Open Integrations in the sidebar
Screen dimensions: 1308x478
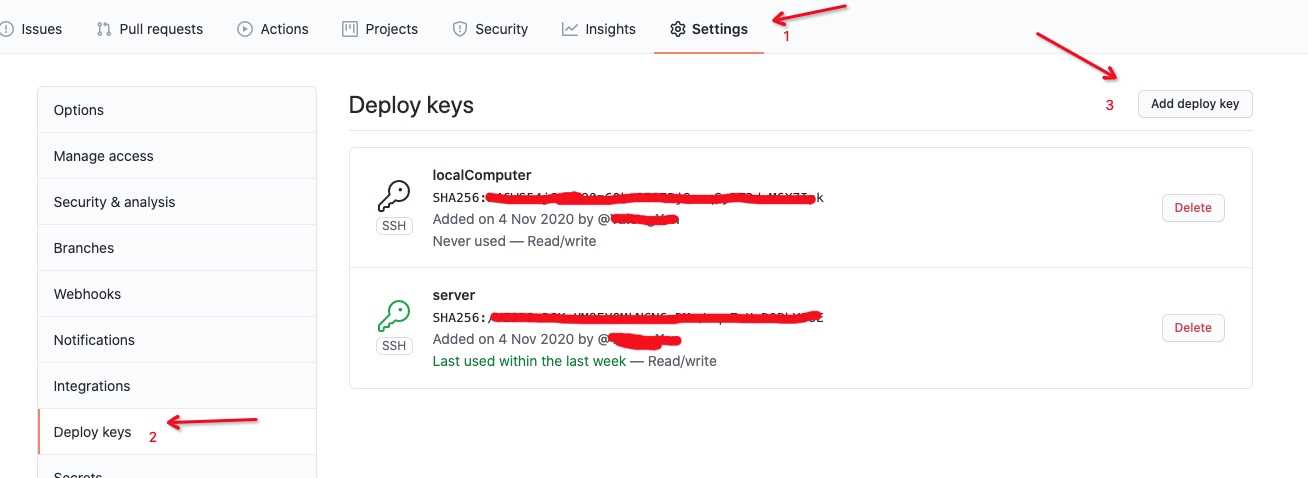pos(177,386)
